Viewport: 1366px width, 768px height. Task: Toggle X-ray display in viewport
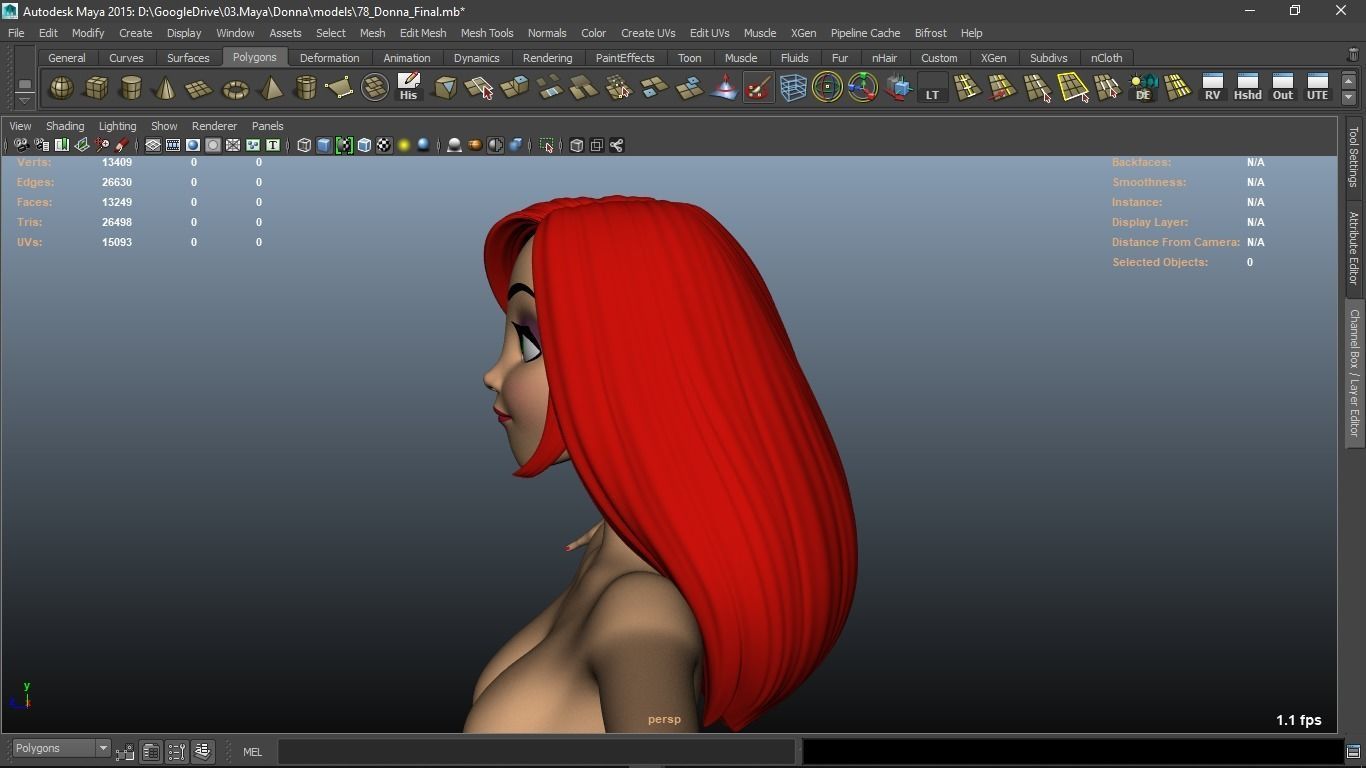tap(577, 145)
